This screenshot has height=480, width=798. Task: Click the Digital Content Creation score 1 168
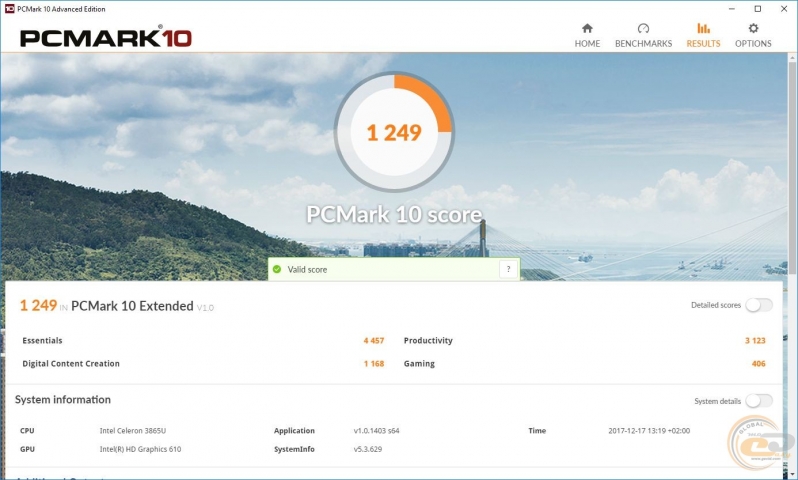(x=374, y=363)
